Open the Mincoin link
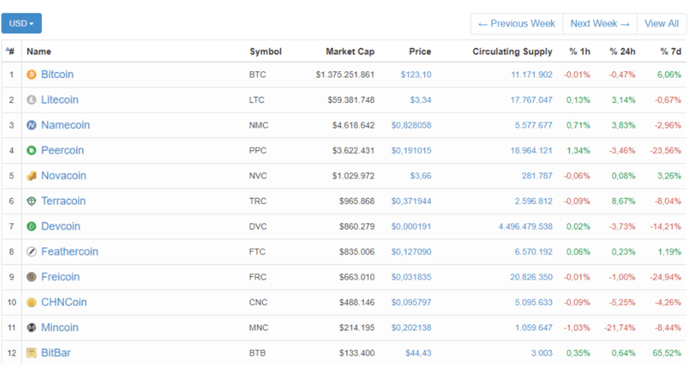The width and height of the screenshot is (696, 365). (x=59, y=328)
